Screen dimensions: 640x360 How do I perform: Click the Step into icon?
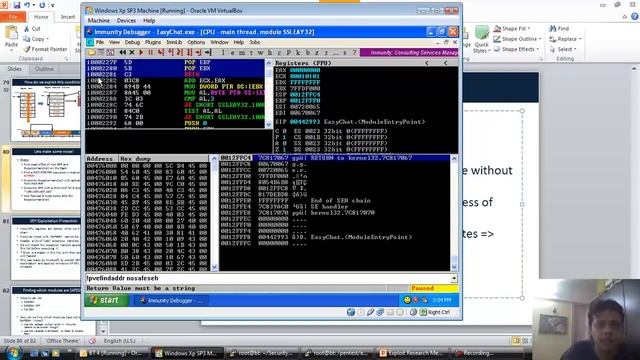pyautogui.click(x=161, y=52)
